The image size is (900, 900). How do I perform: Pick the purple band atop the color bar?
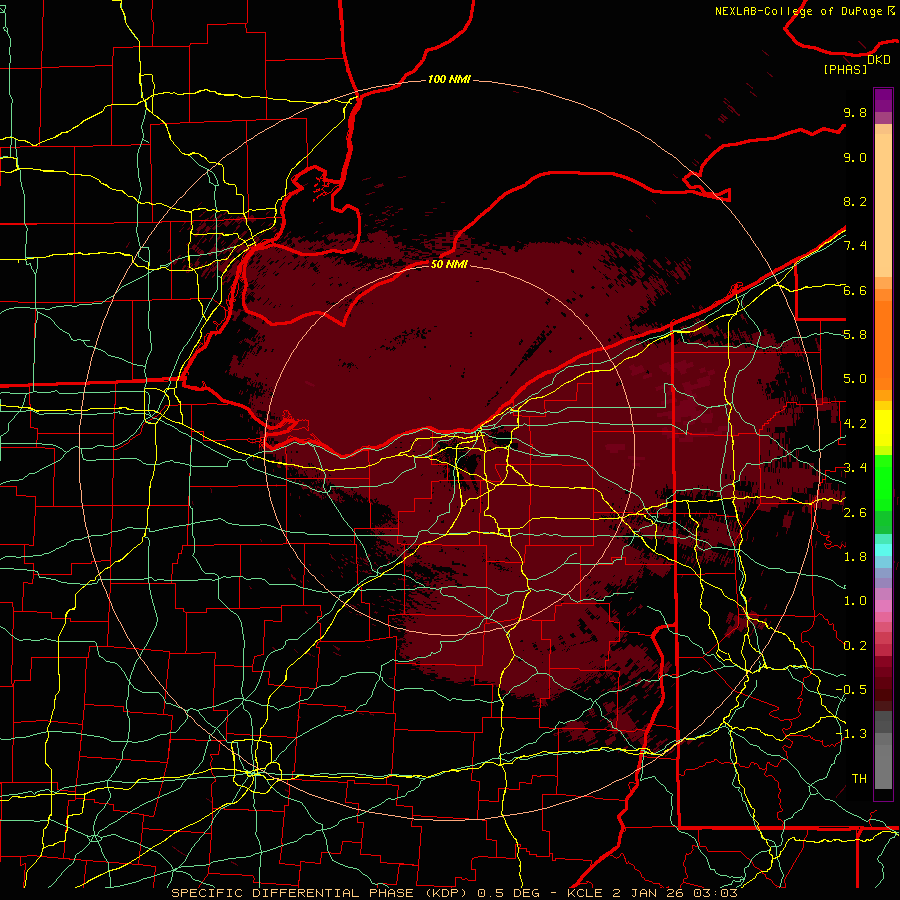coord(883,100)
